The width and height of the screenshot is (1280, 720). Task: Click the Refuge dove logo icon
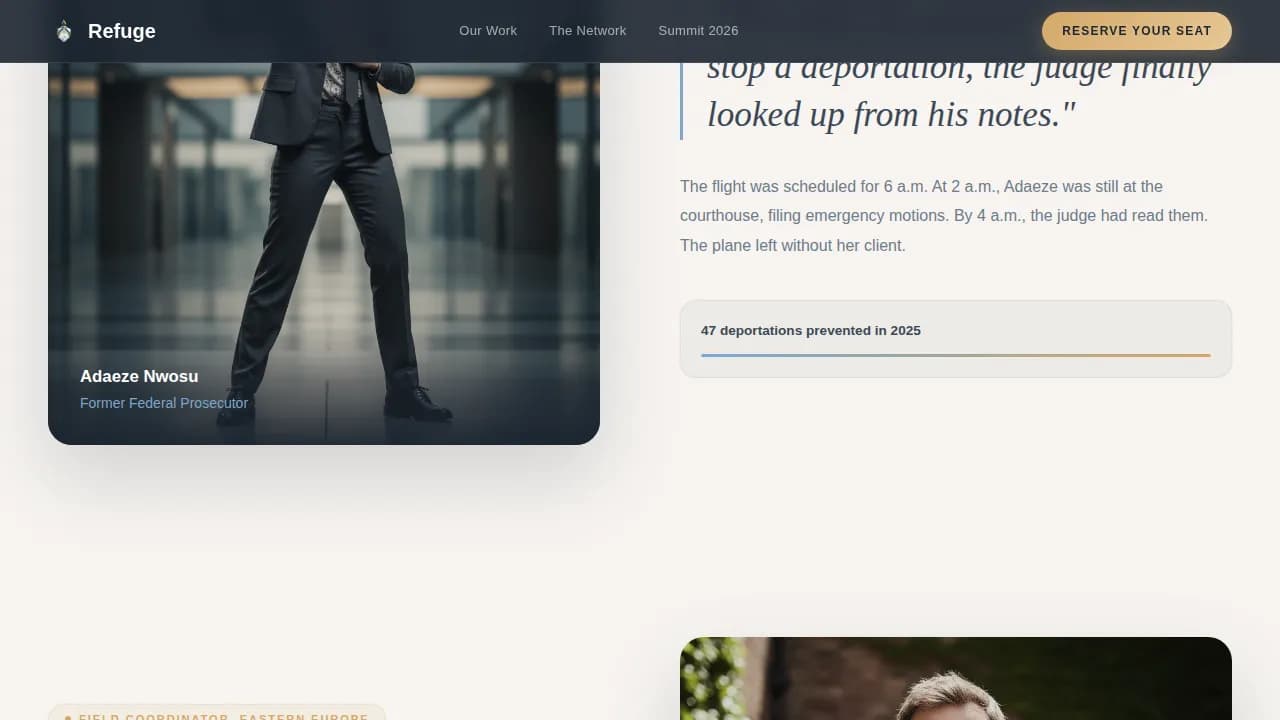coord(63,30)
